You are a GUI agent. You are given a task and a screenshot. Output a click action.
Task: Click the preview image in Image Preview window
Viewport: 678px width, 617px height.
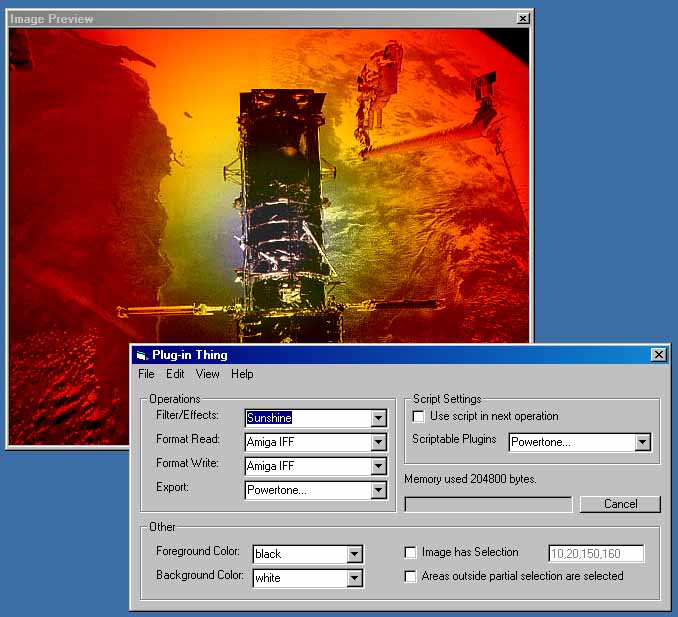click(268, 186)
